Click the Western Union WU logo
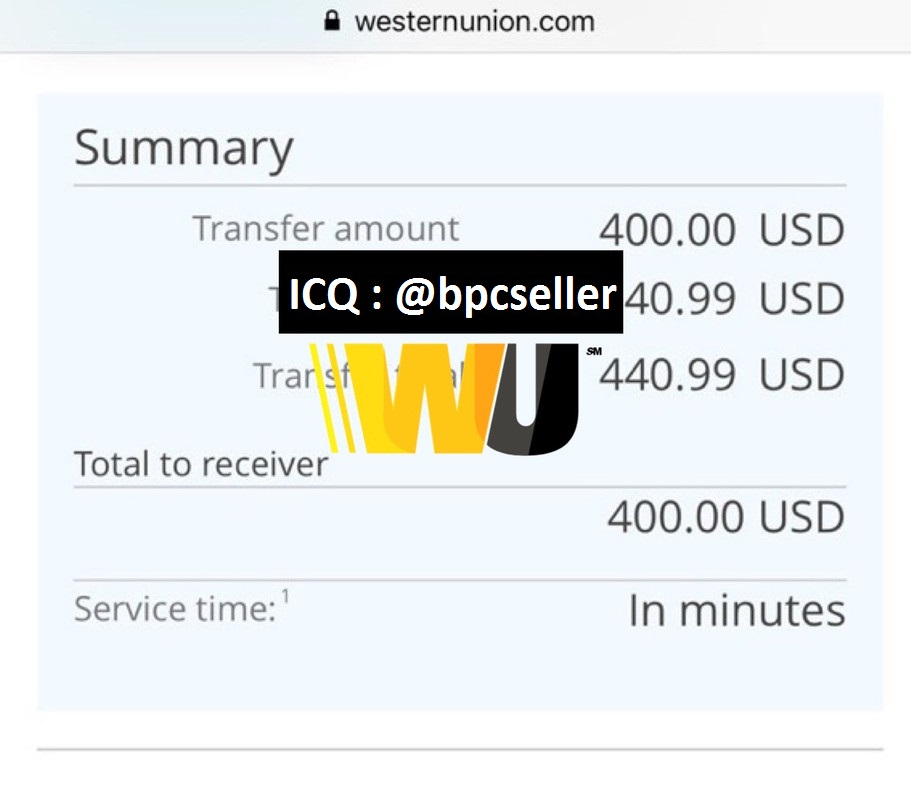The image size is (911, 800). [x=444, y=398]
